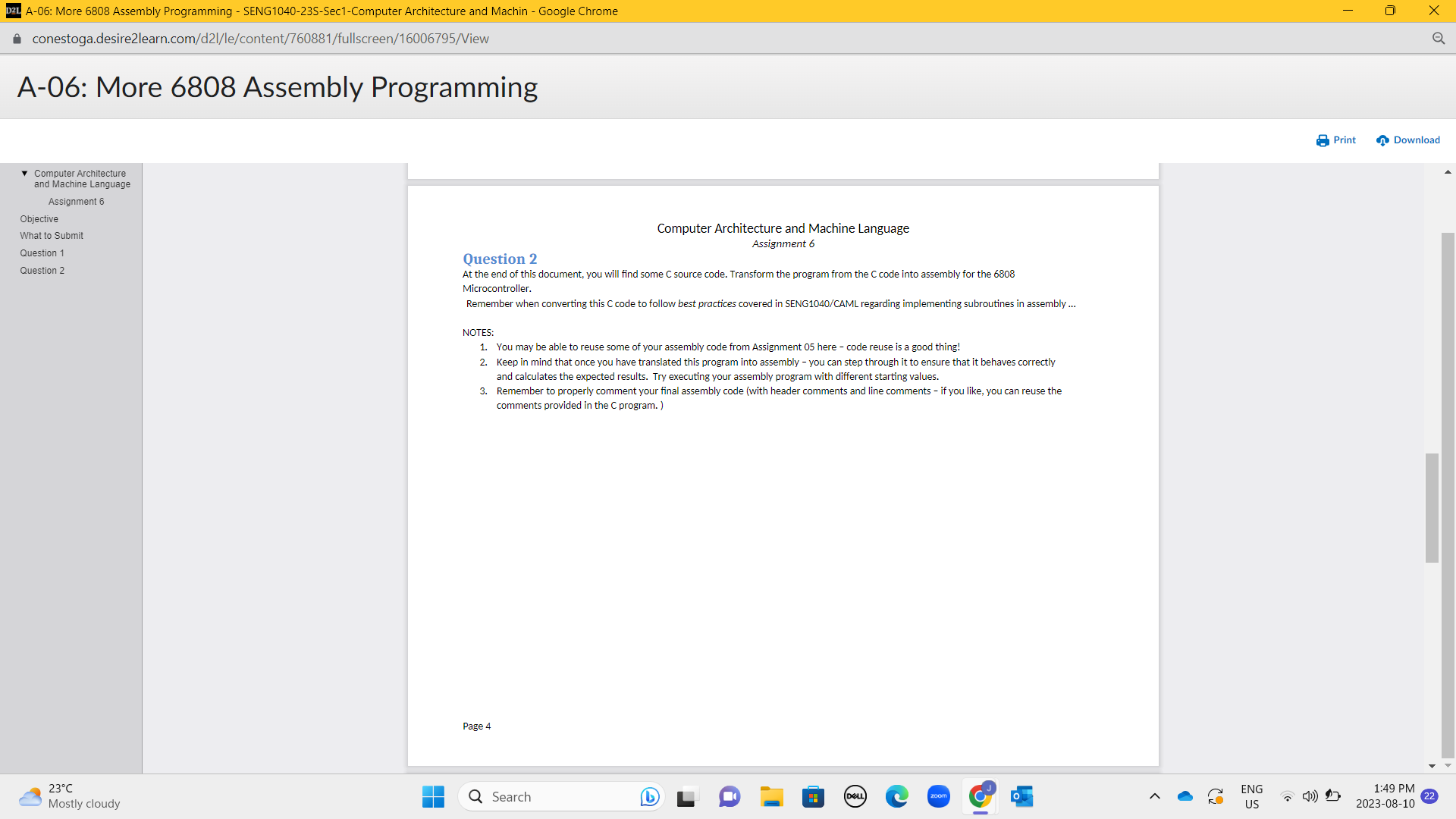Select Question 1 in the sidebar
The image size is (1456, 819).
(42, 253)
